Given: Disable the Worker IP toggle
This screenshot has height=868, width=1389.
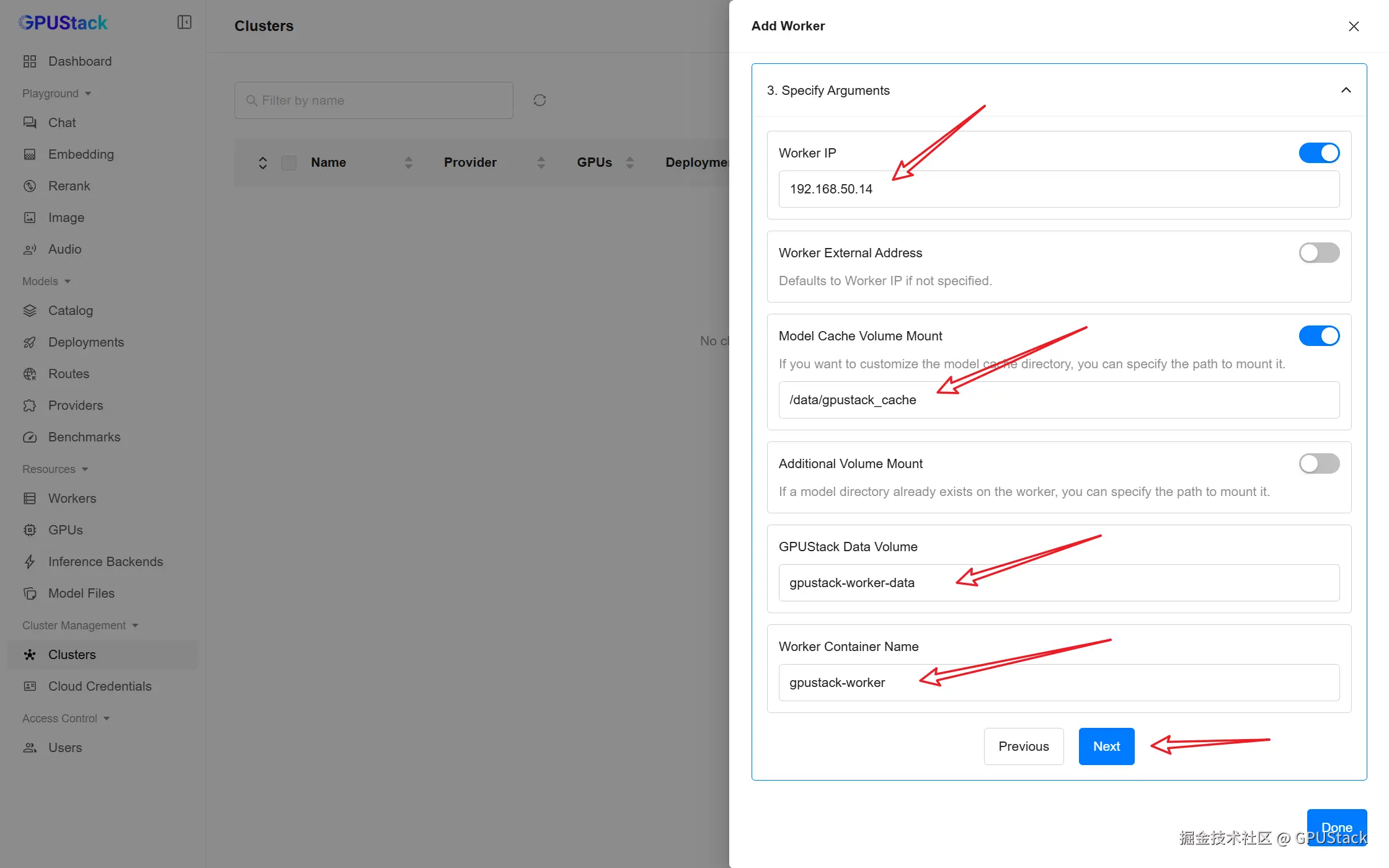Looking at the screenshot, I should (1319, 153).
